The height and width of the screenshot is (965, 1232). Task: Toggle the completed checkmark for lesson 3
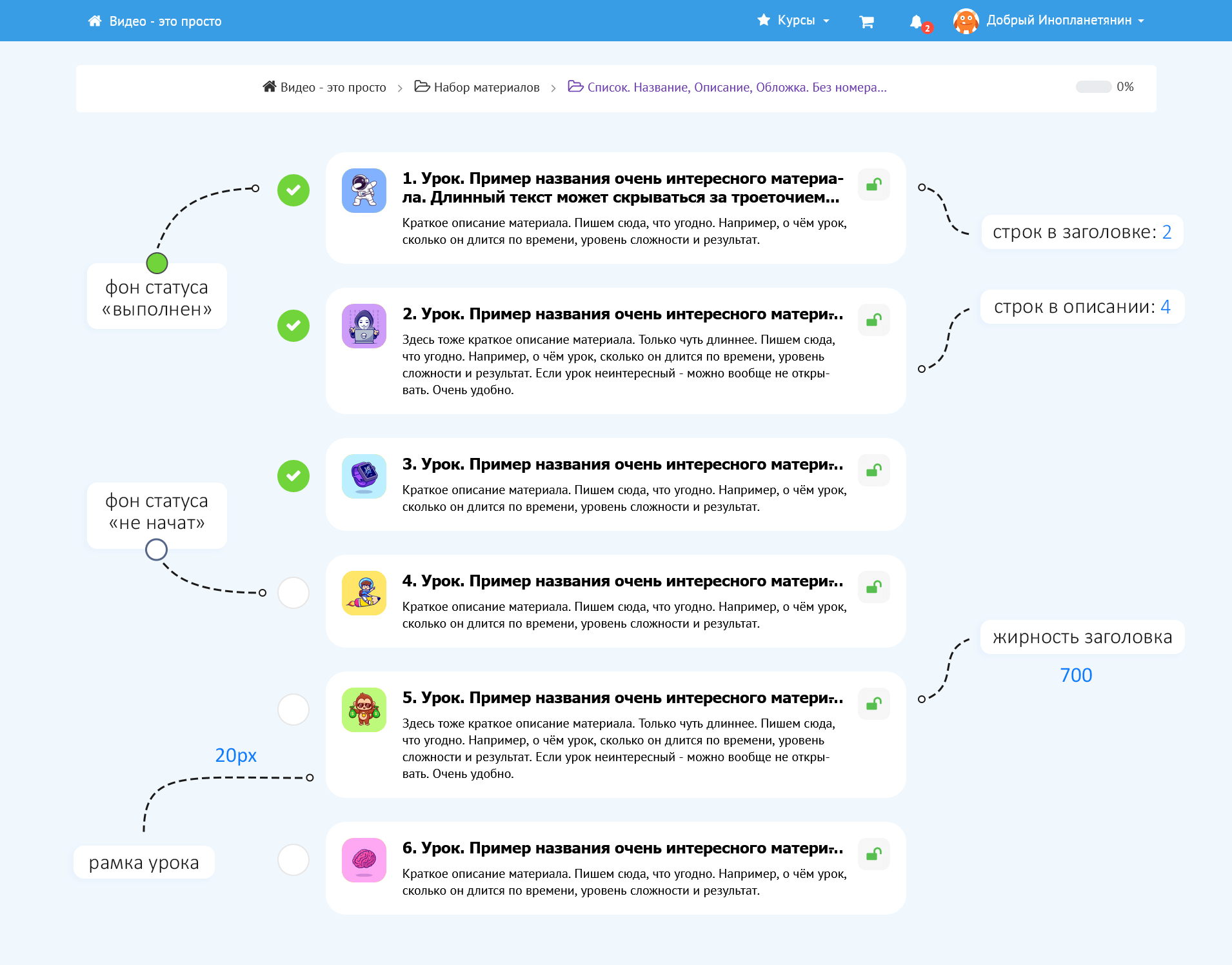pos(293,476)
